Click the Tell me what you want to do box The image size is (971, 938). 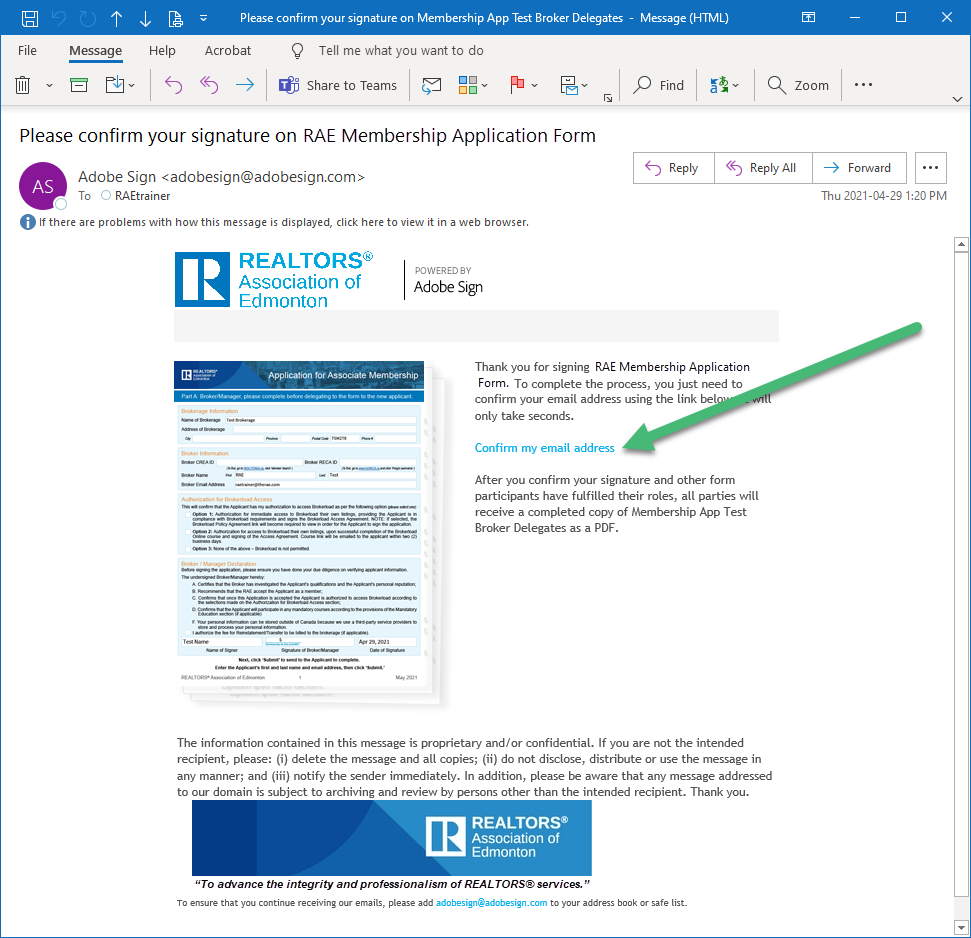(401, 51)
